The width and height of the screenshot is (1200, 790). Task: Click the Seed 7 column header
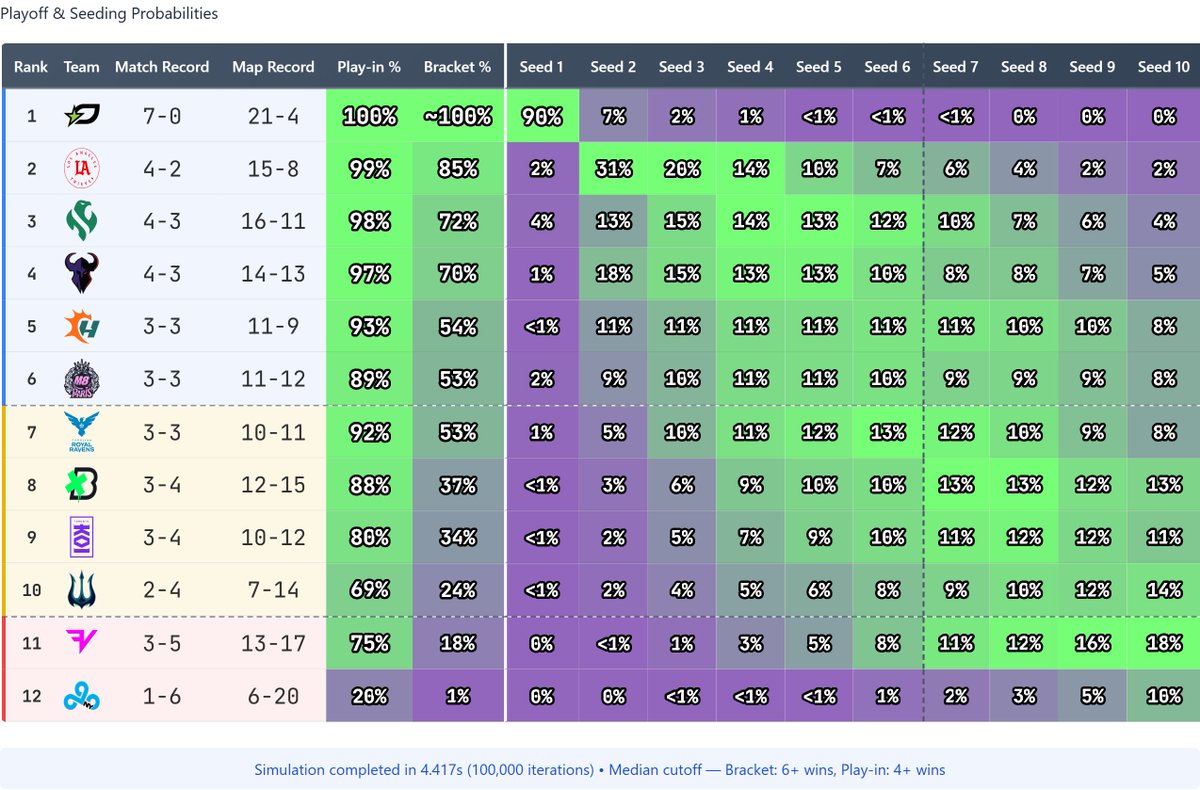pos(956,67)
